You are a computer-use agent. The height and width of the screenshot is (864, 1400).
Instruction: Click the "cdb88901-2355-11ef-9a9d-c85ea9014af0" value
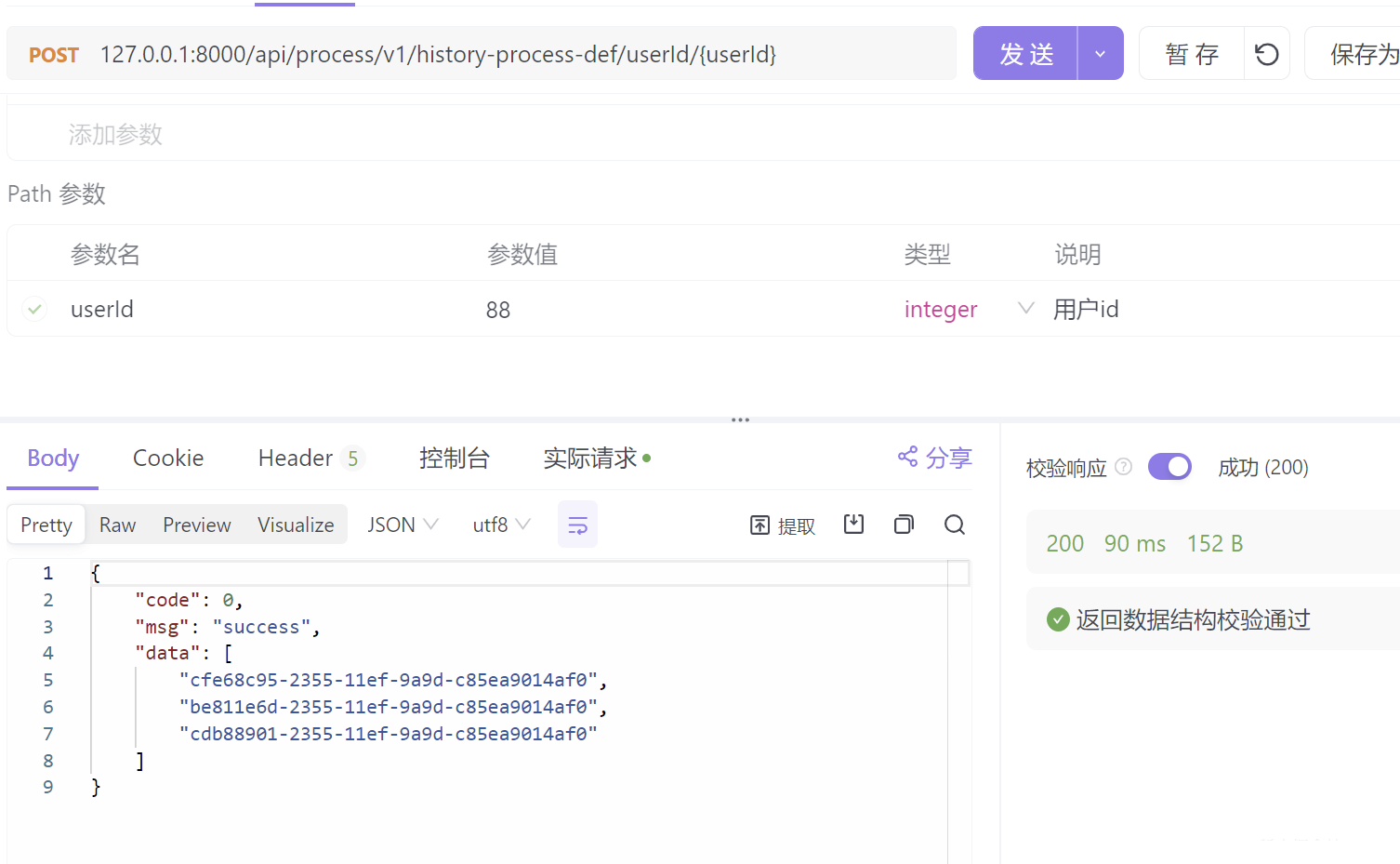(x=389, y=734)
